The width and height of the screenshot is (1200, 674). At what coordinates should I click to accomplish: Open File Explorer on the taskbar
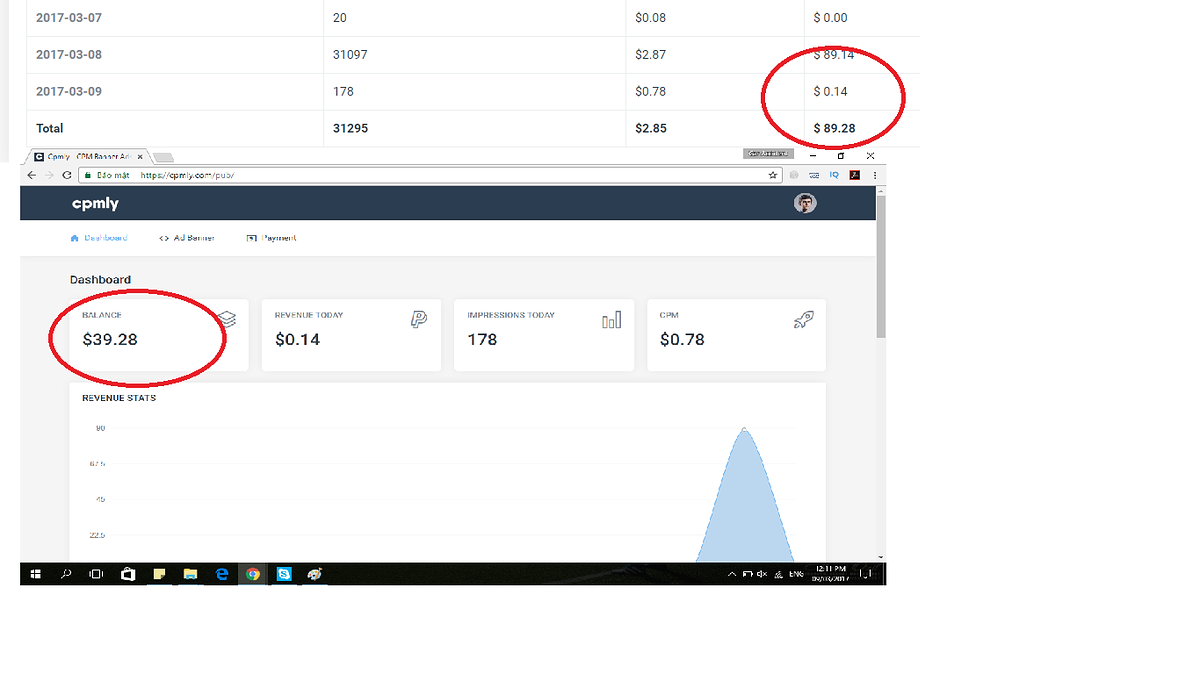coord(190,574)
